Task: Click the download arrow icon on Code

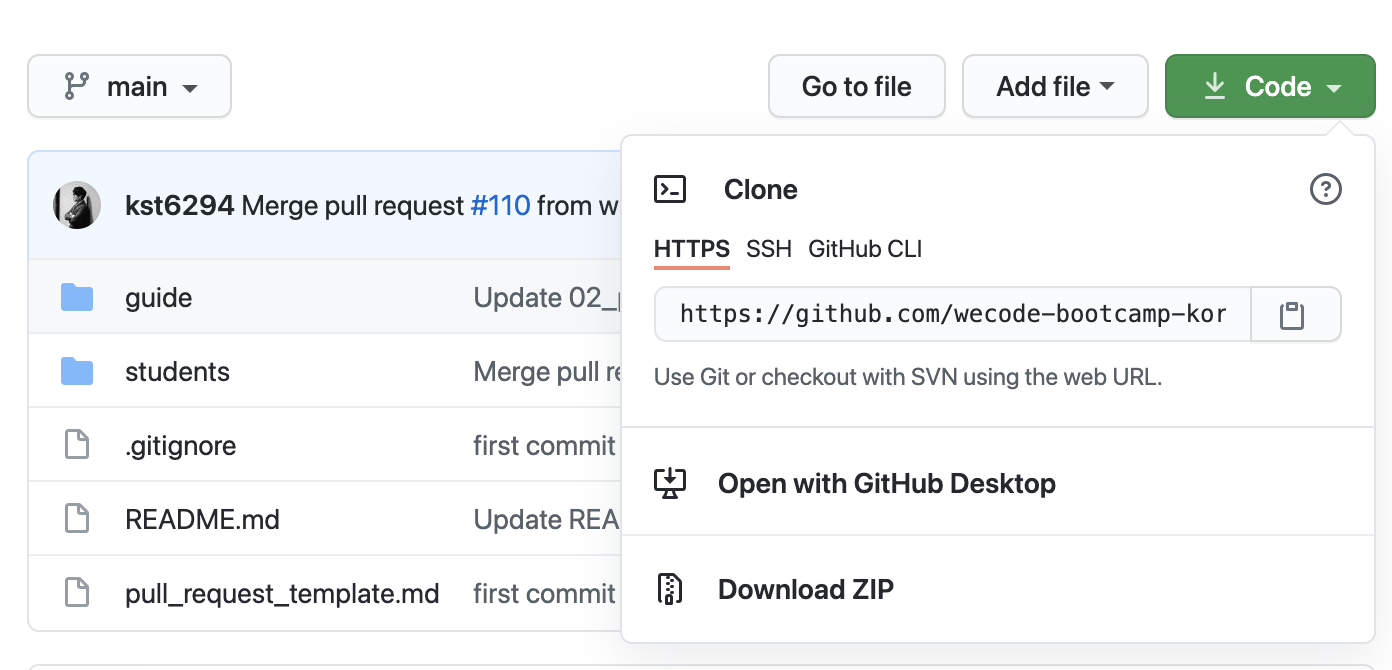Action: [1214, 86]
